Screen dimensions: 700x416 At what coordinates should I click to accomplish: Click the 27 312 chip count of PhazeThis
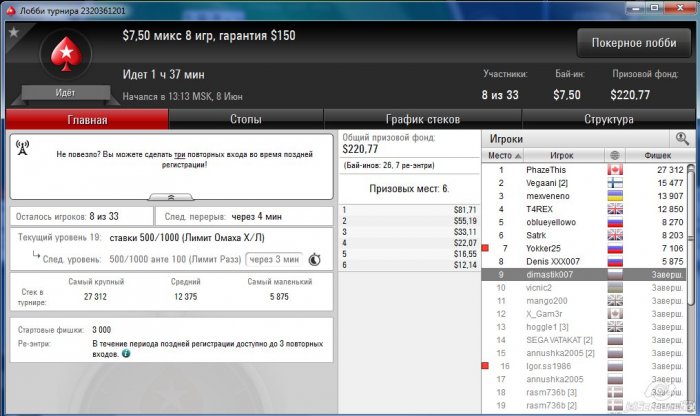tap(670, 170)
